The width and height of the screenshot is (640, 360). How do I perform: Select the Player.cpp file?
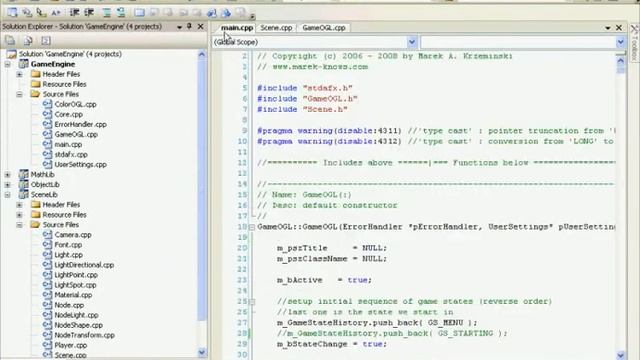click(x=71, y=345)
